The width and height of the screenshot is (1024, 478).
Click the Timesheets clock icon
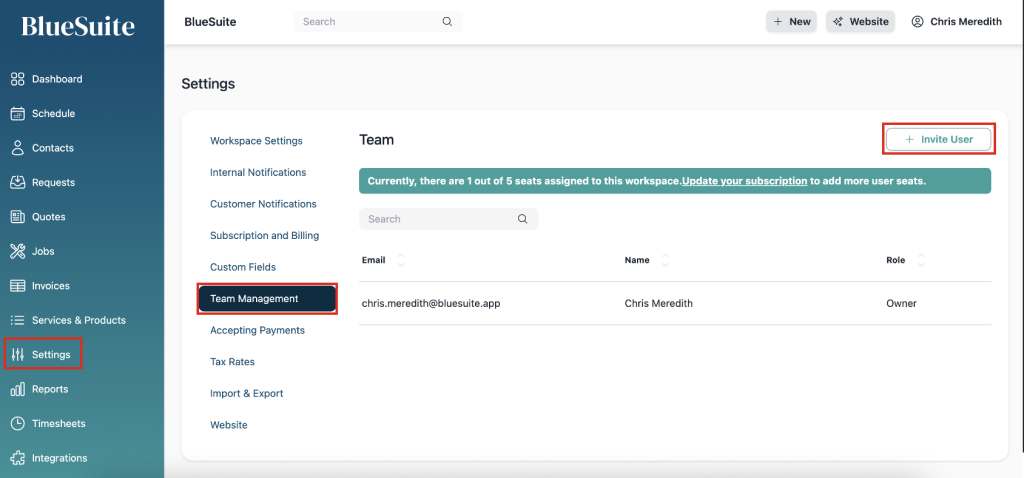point(18,424)
